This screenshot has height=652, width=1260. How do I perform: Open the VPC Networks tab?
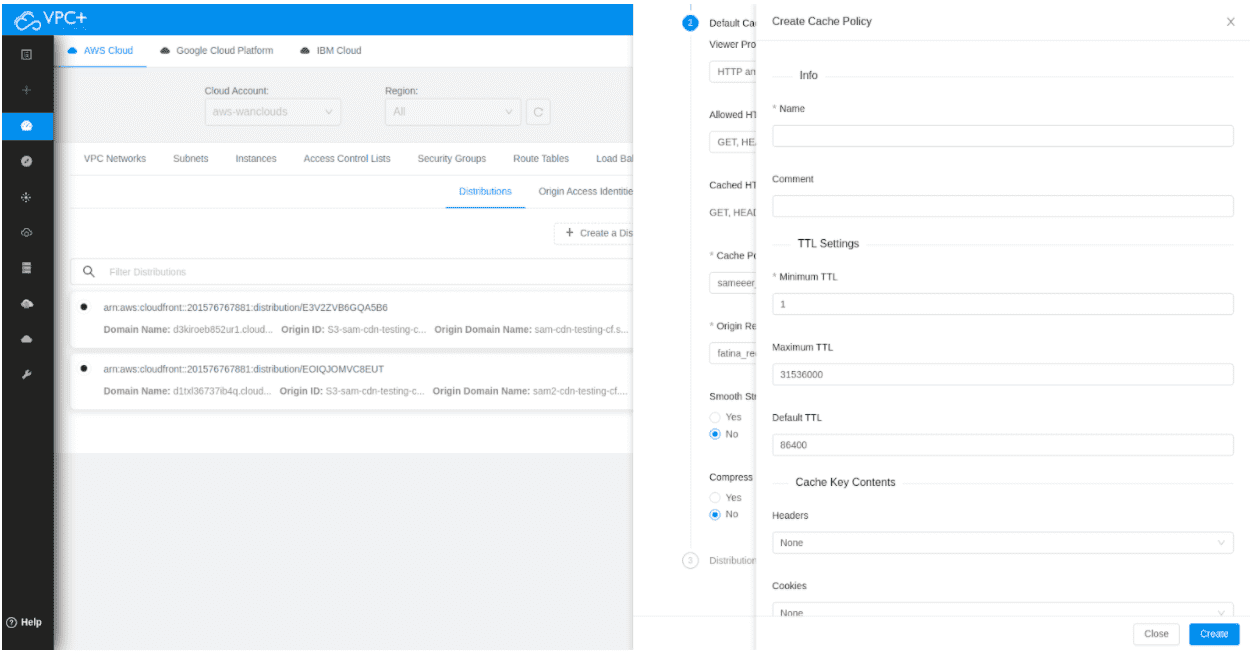[x=115, y=159]
